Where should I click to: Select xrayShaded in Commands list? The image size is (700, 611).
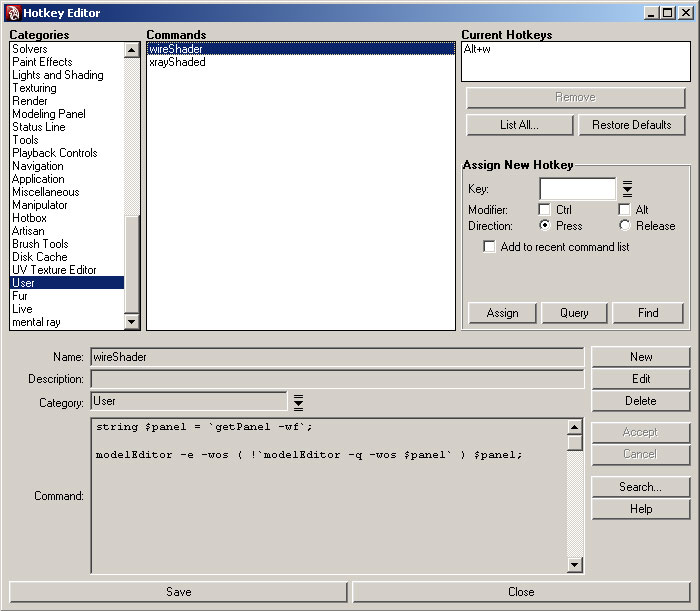click(178, 62)
